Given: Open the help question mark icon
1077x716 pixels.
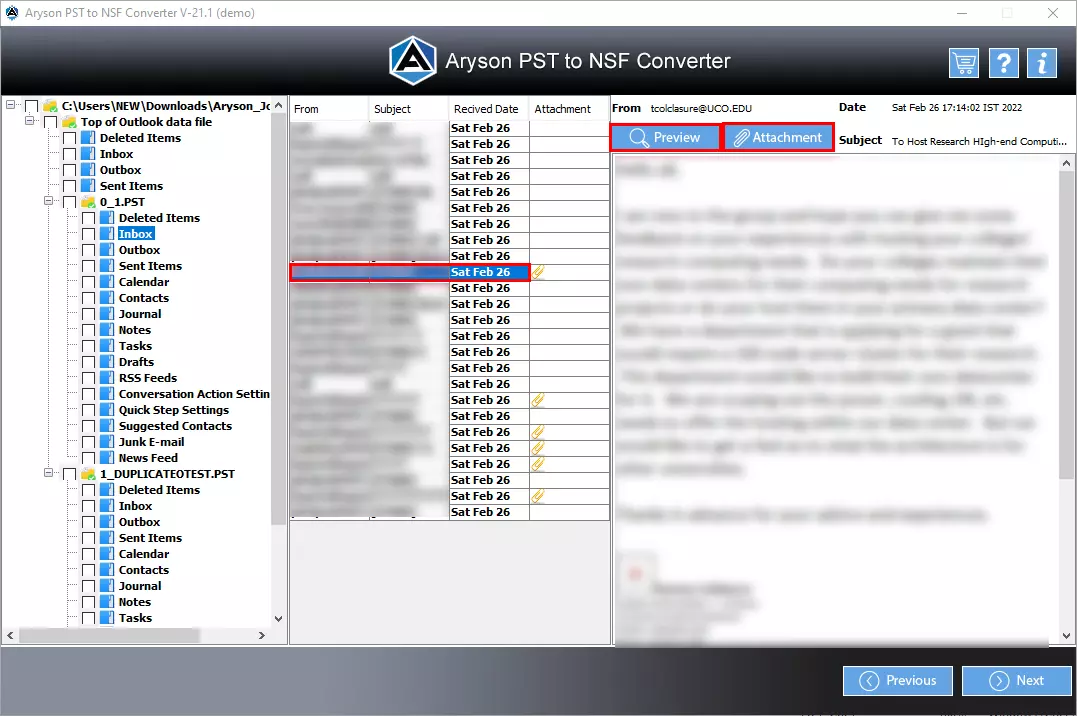Looking at the screenshot, I should pyautogui.click(x=1004, y=63).
